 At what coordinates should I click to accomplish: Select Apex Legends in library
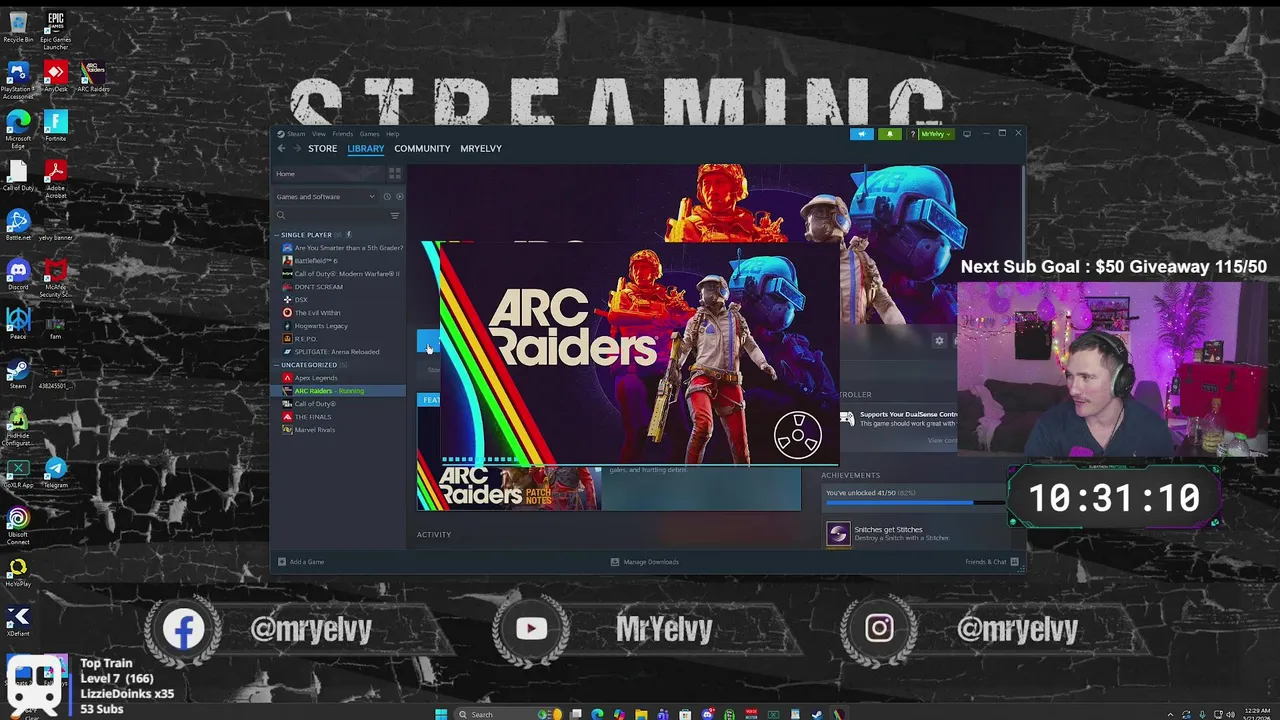click(315, 378)
